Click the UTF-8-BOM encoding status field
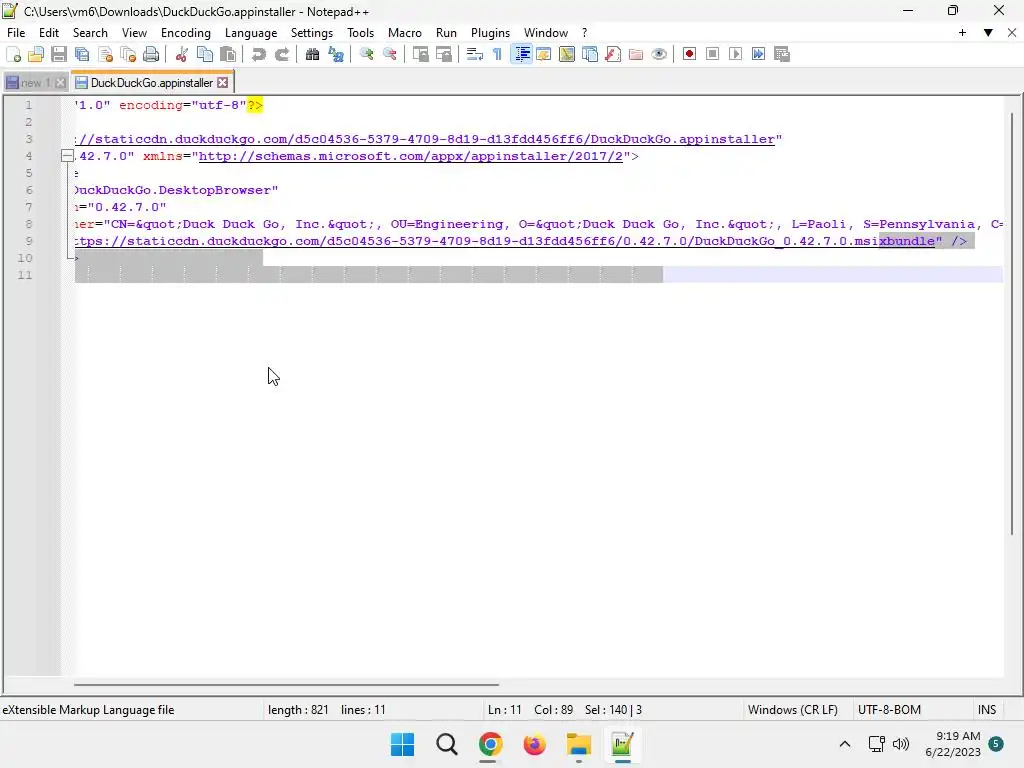This screenshot has width=1024, height=768. (x=889, y=710)
